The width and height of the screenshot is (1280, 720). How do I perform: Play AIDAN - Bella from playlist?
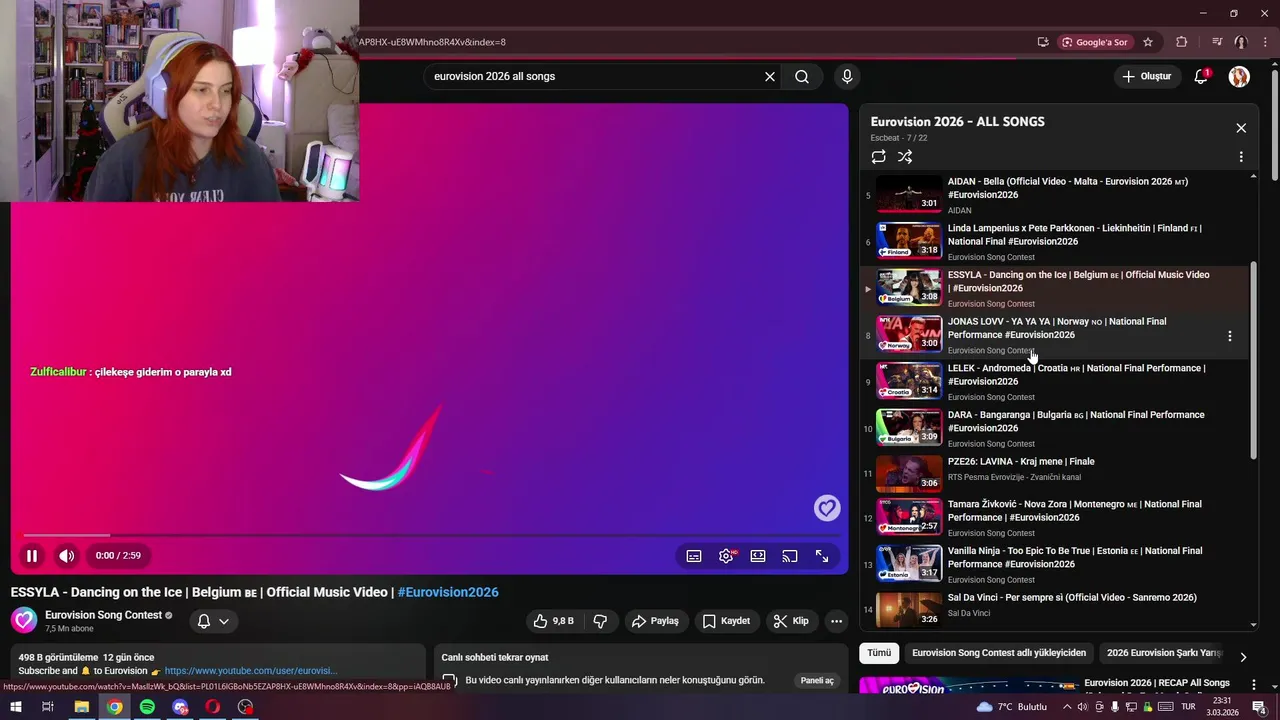point(1055,195)
